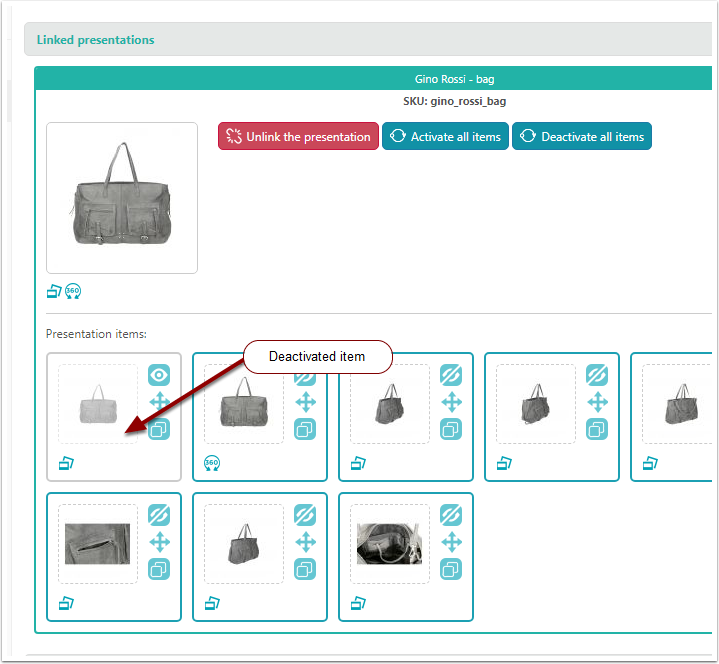Click the Presentation items: label
This screenshot has width=719, height=664.
pyautogui.click(x=96, y=334)
